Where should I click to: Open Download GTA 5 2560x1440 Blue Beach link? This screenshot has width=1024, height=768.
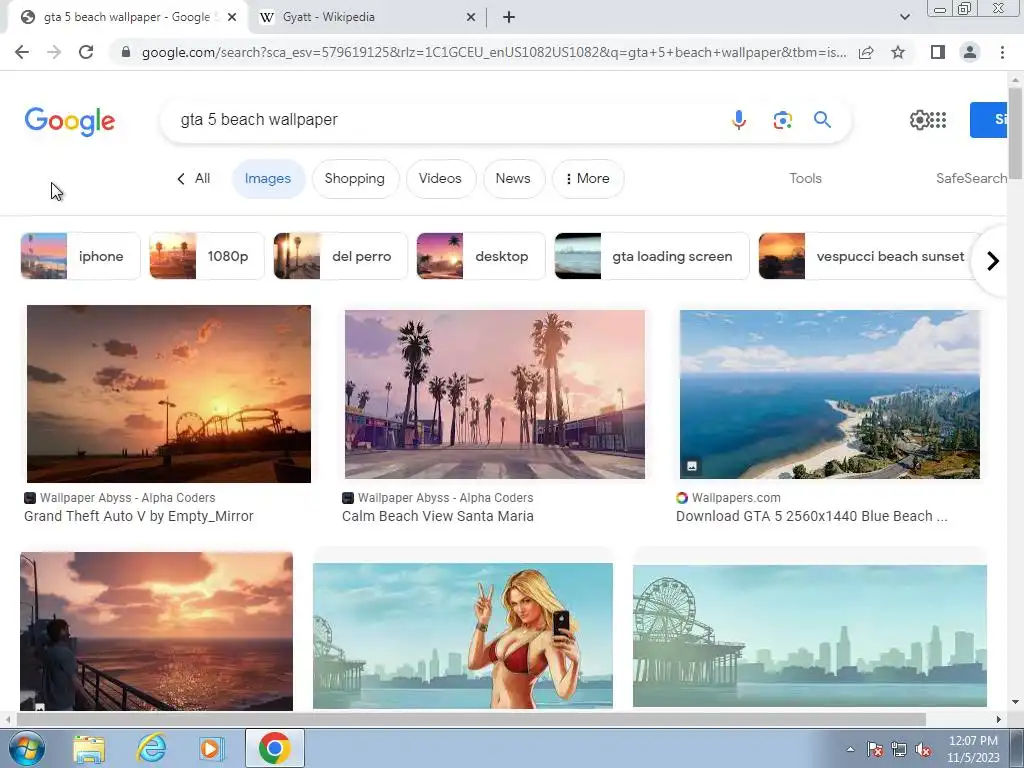click(x=811, y=517)
